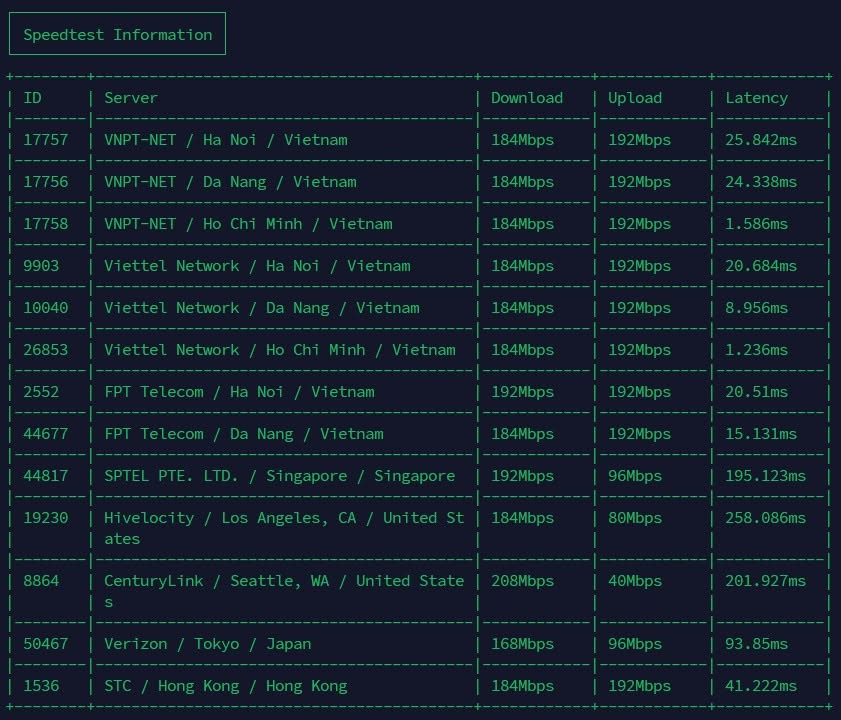The height and width of the screenshot is (720, 841).
Task: Click the 8.956ms latency value
Action: [756, 308]
